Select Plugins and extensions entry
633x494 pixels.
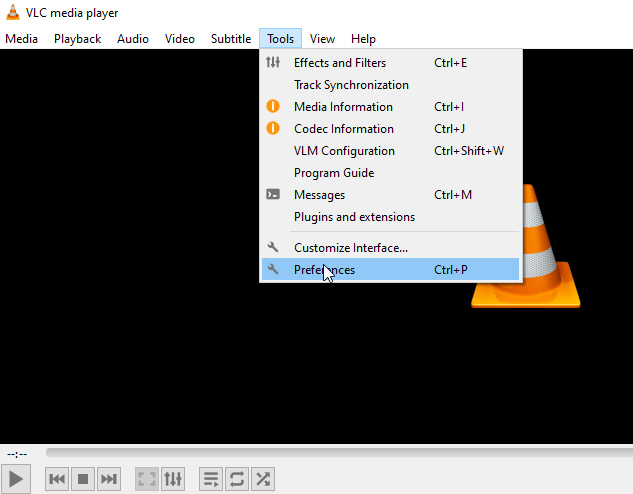pos(390,217)
